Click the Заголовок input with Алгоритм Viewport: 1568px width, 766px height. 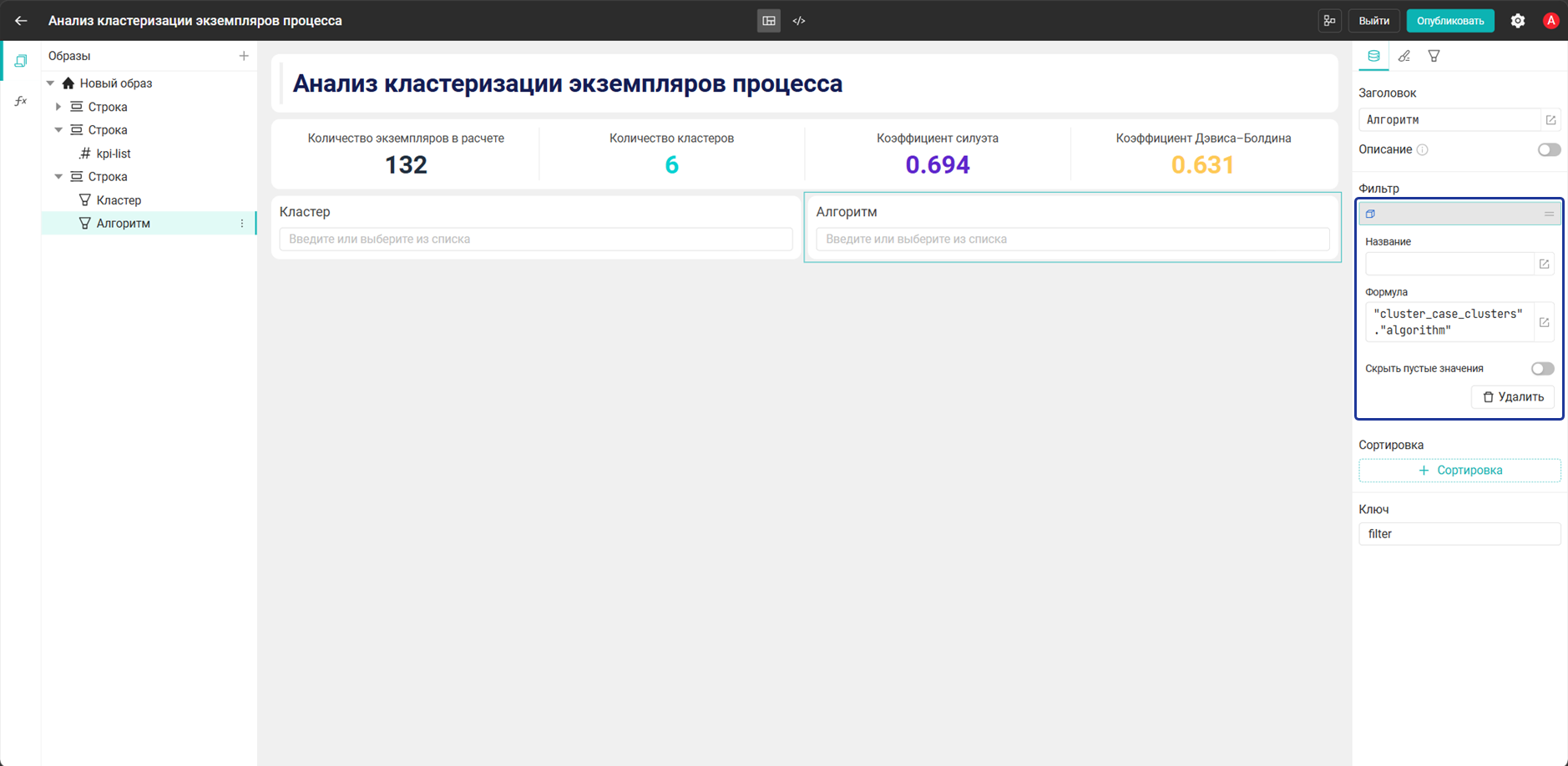coord(1449,120)
